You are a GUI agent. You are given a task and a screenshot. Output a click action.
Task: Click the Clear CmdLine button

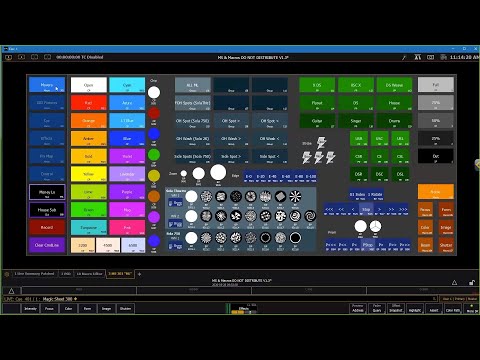tap(47, 245)
